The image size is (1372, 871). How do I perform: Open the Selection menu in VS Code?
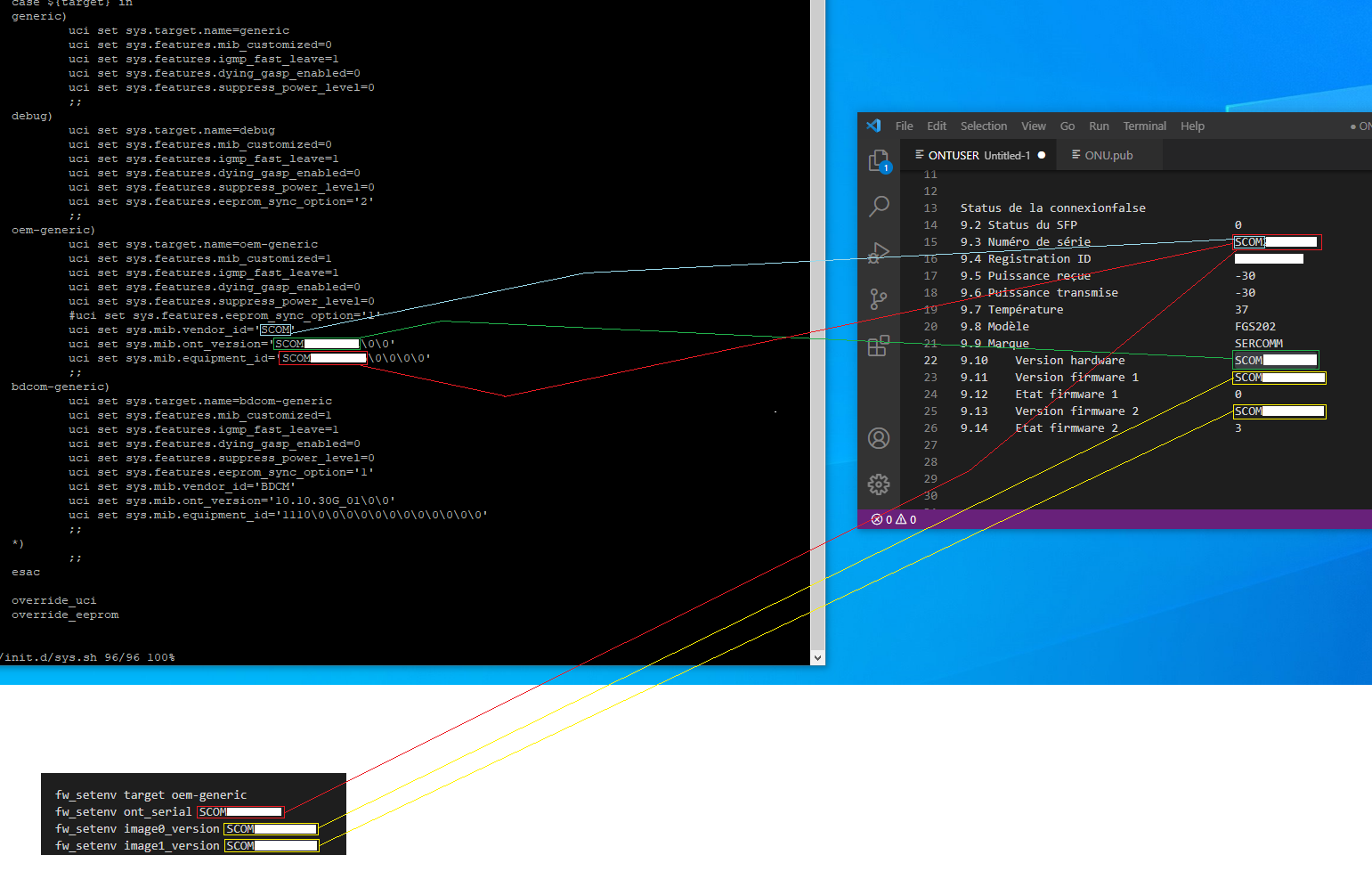coord(984,126)
